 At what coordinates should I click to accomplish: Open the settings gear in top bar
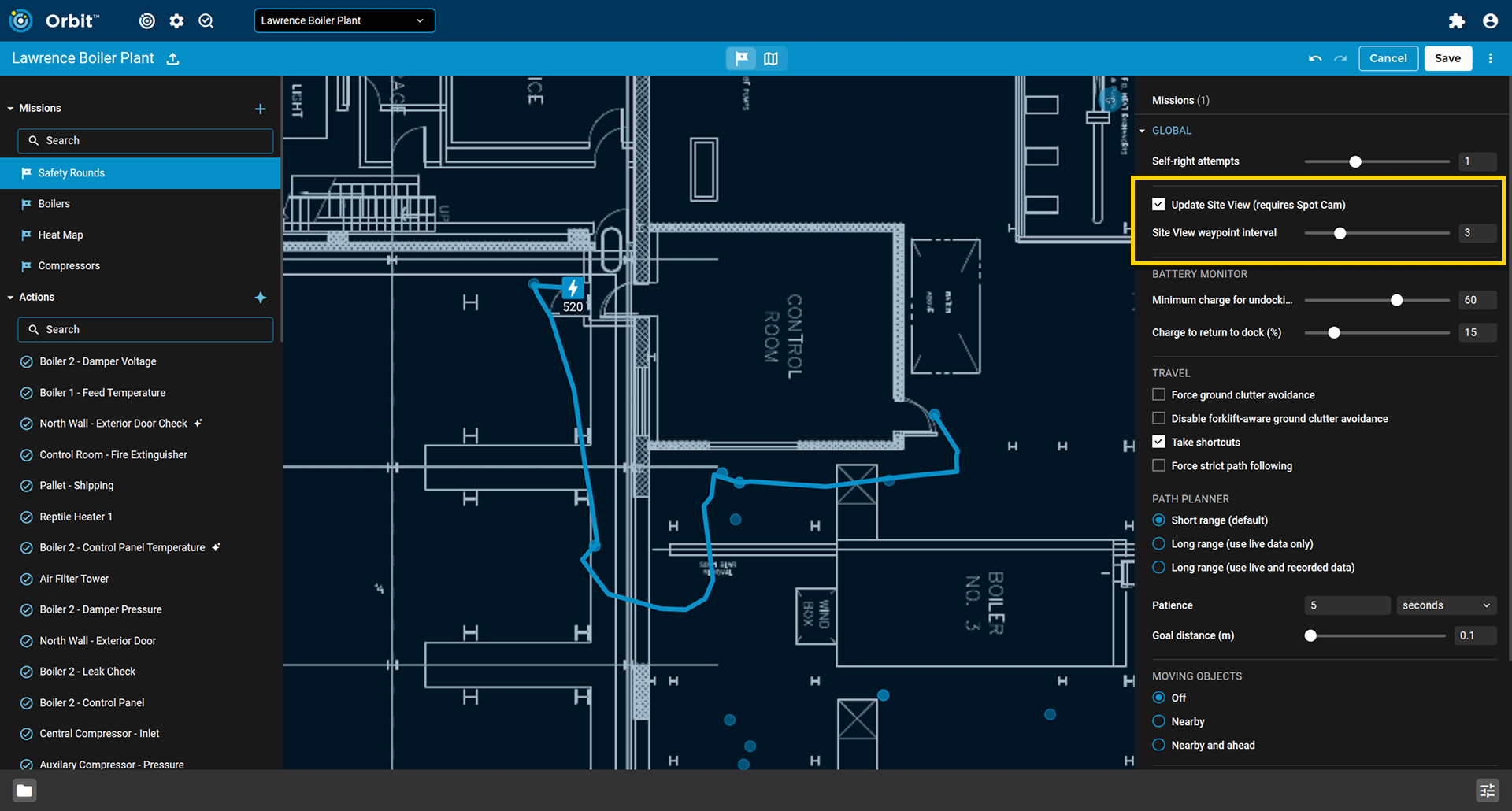coord(176,21)
